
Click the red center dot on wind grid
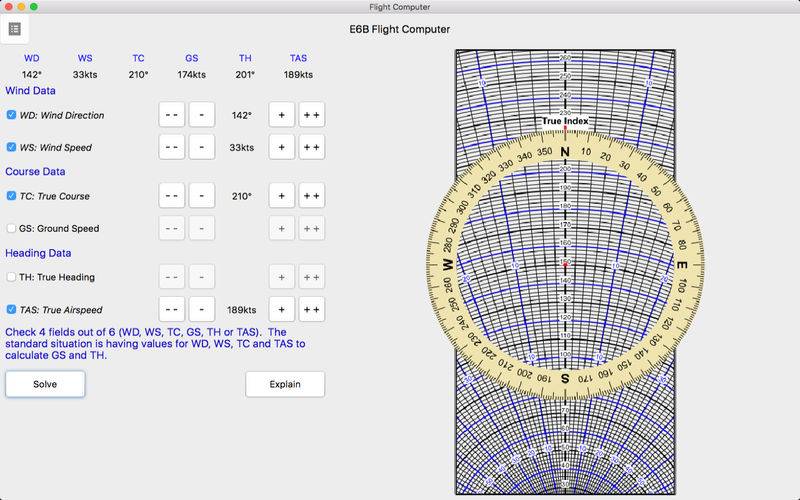point(565,265)
